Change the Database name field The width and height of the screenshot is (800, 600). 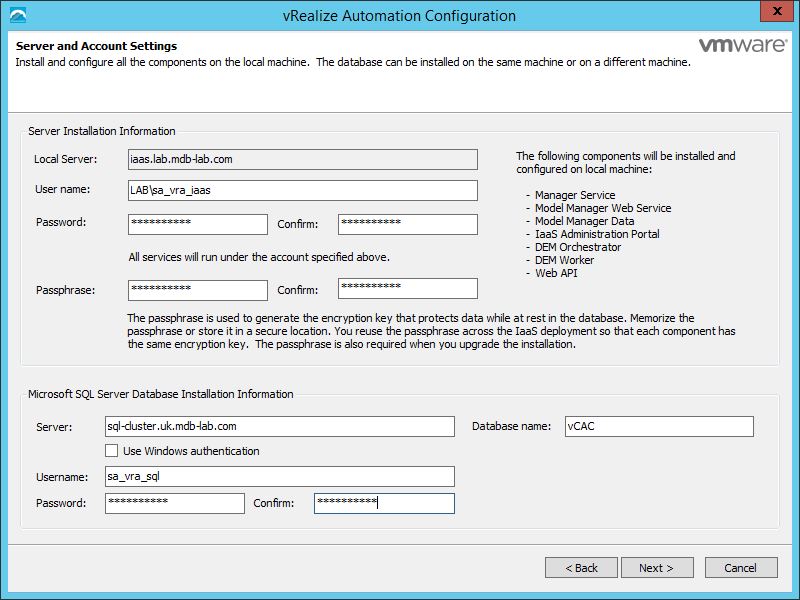point(658,427)
